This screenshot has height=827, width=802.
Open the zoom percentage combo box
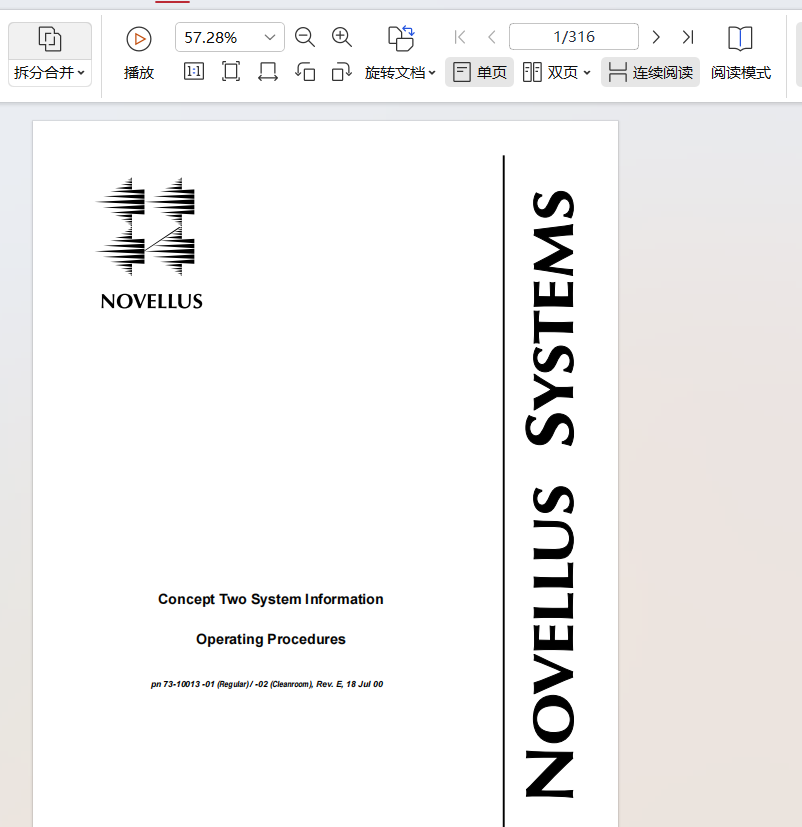point(270,37)
